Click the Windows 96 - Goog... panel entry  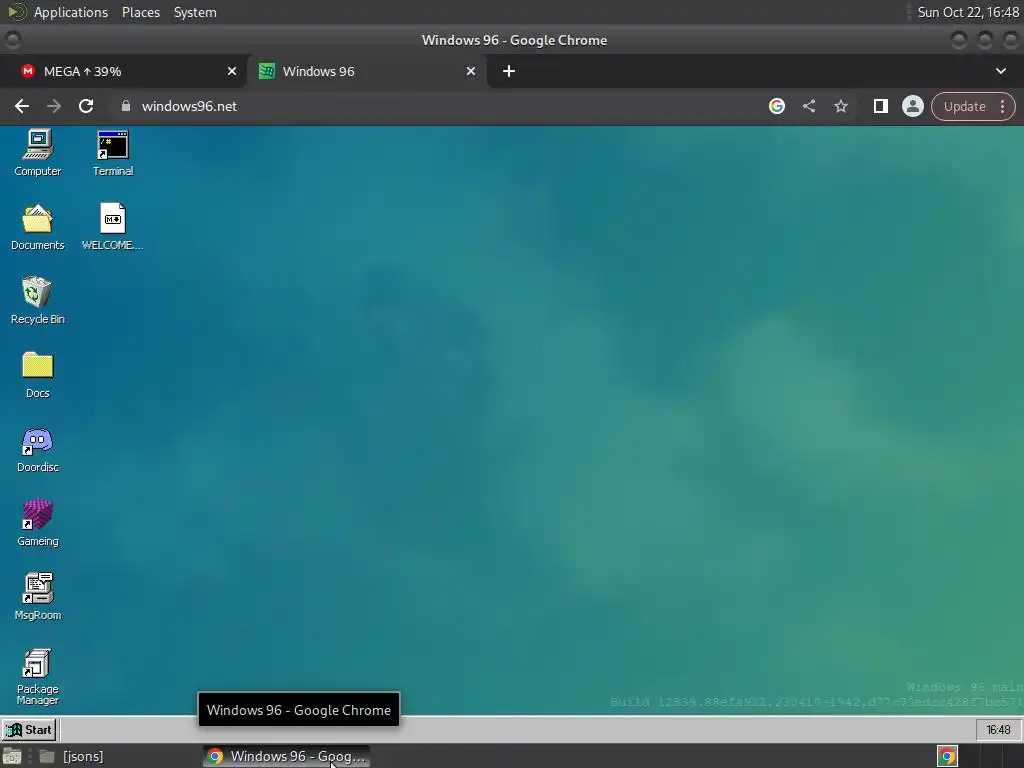coord(286,756)
